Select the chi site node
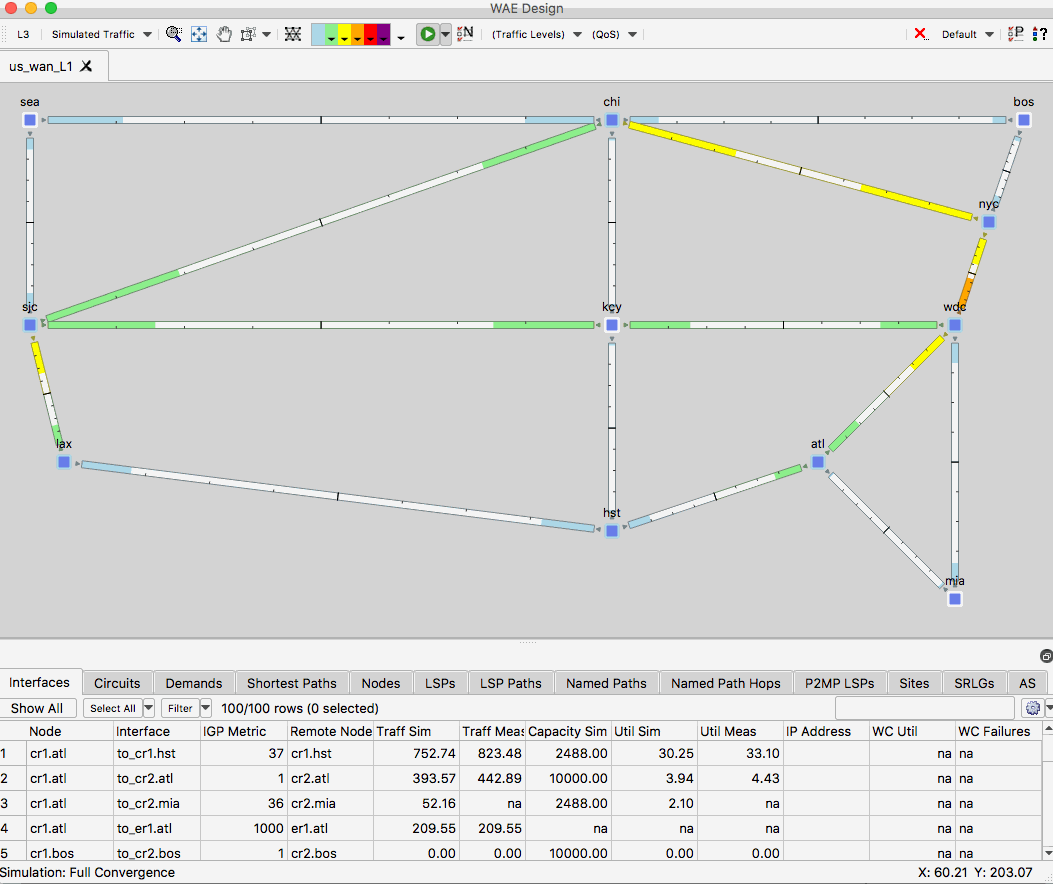 [612, 120]
